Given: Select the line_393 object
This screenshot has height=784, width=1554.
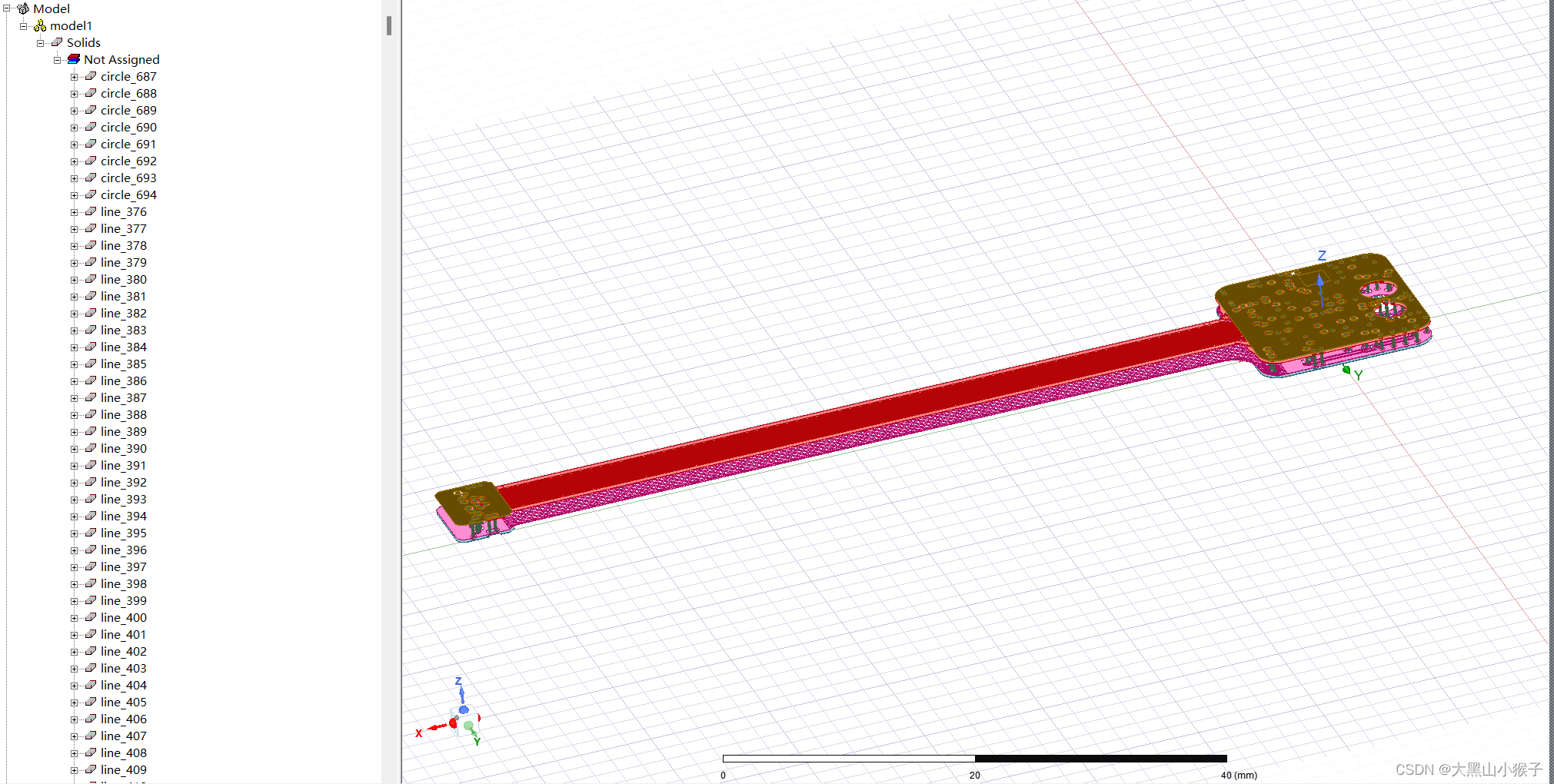Looking at the screenshot, I should (123, 499).
